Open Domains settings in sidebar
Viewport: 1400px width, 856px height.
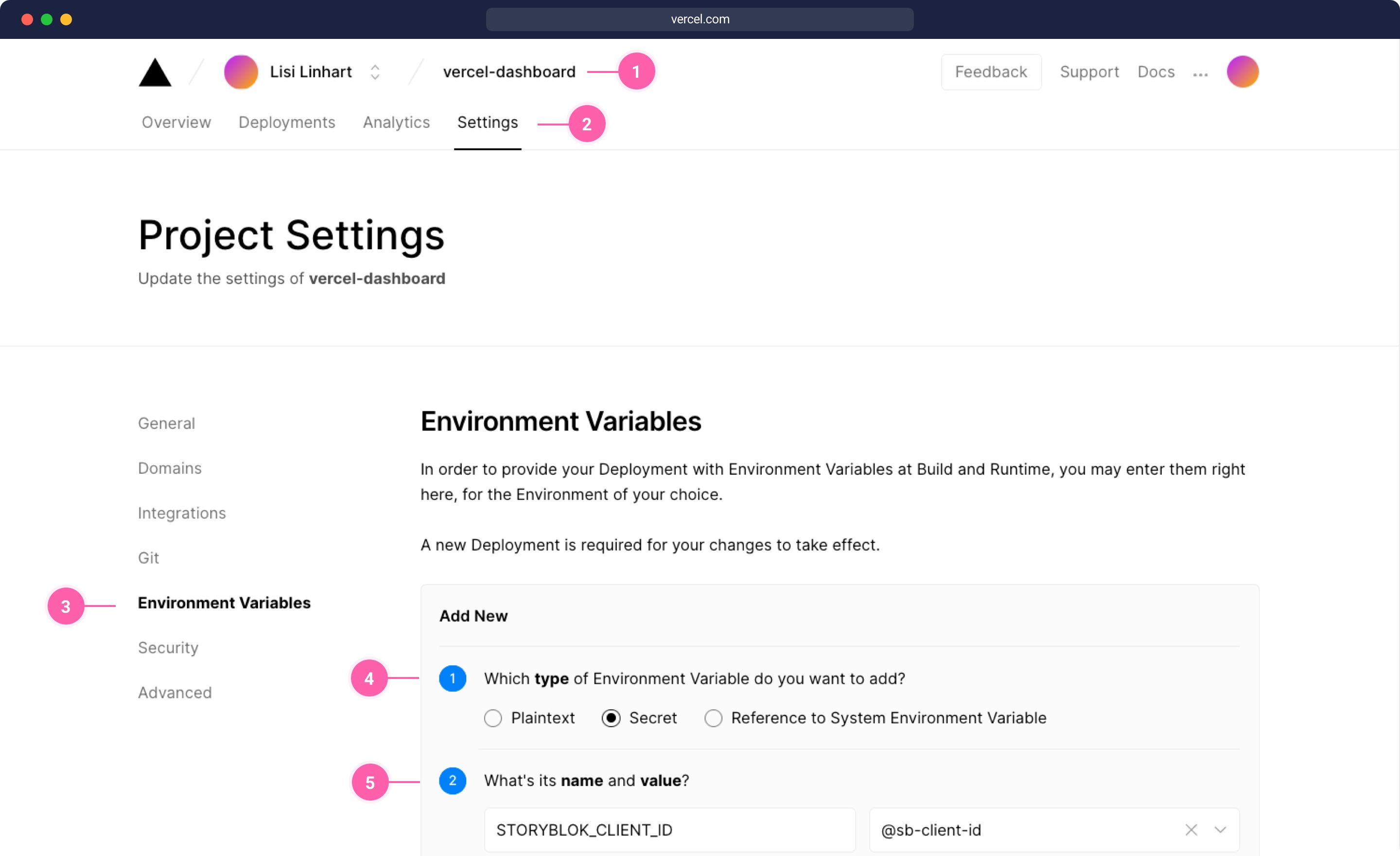click(170, 468)
